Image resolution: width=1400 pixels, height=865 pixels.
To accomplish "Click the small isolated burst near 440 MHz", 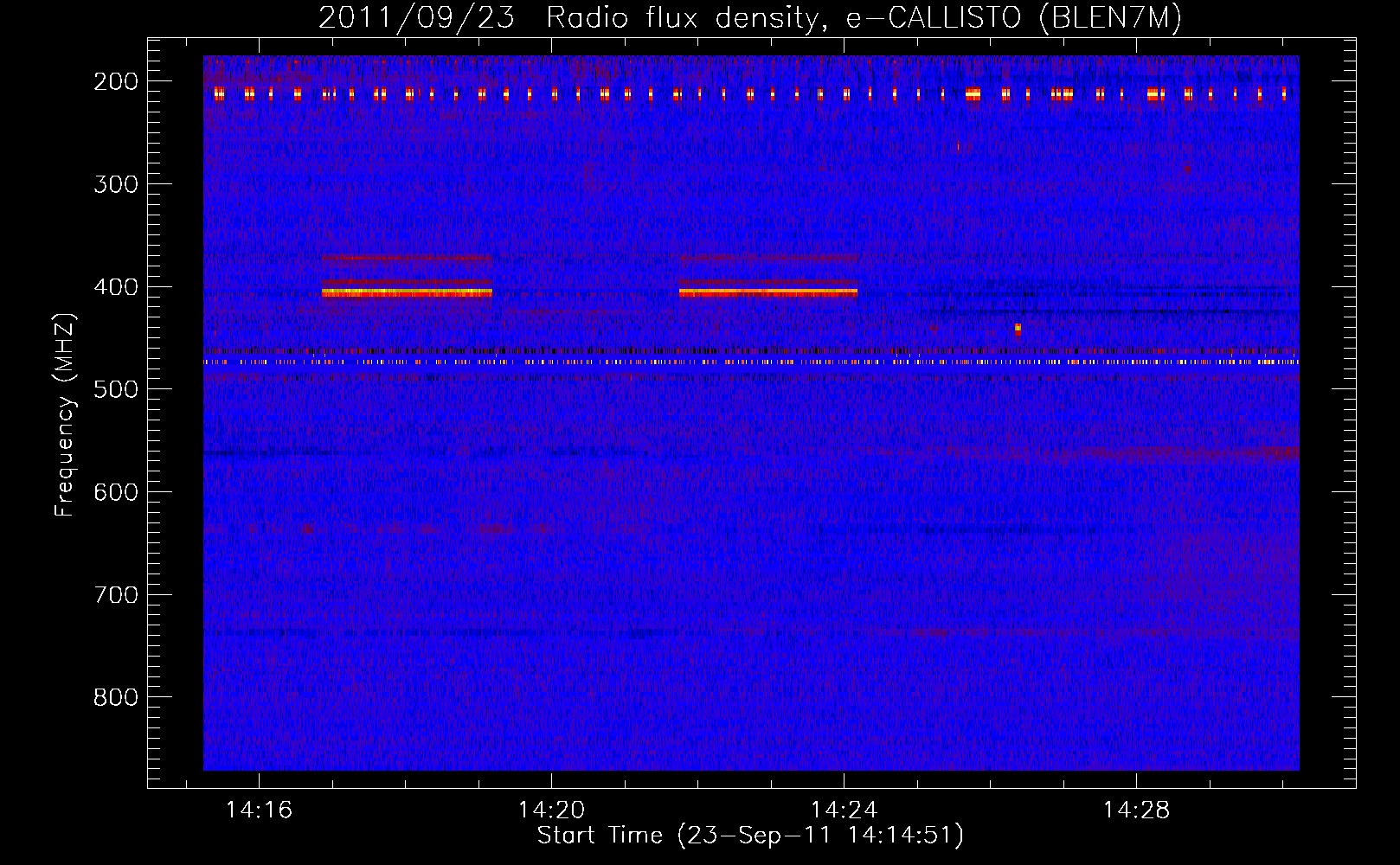I will pos(1018,329).
